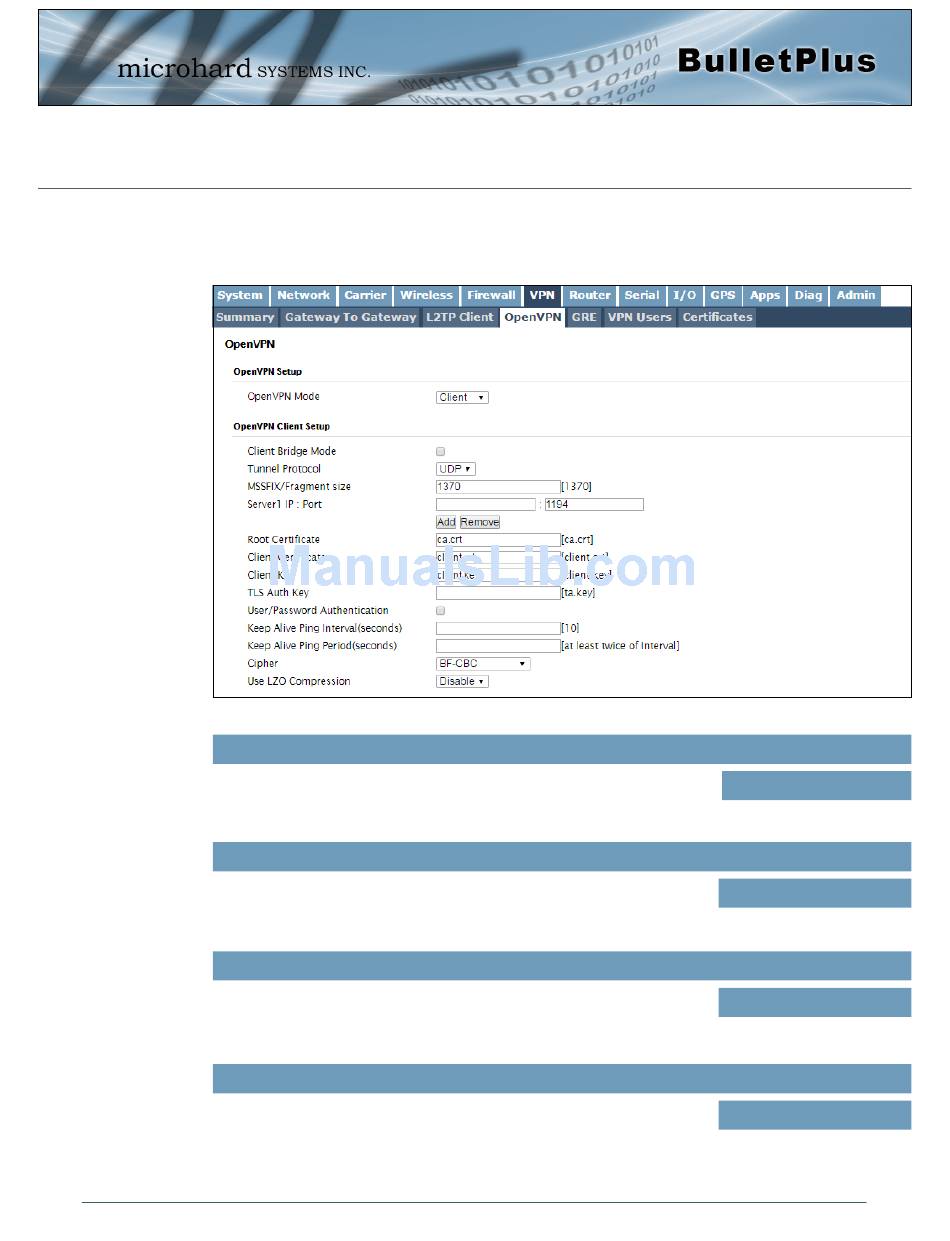Screen dimensions: 950x1241
Task: Open the Gateway To Gateway sub-tab
Action: [x=350, y=318]
